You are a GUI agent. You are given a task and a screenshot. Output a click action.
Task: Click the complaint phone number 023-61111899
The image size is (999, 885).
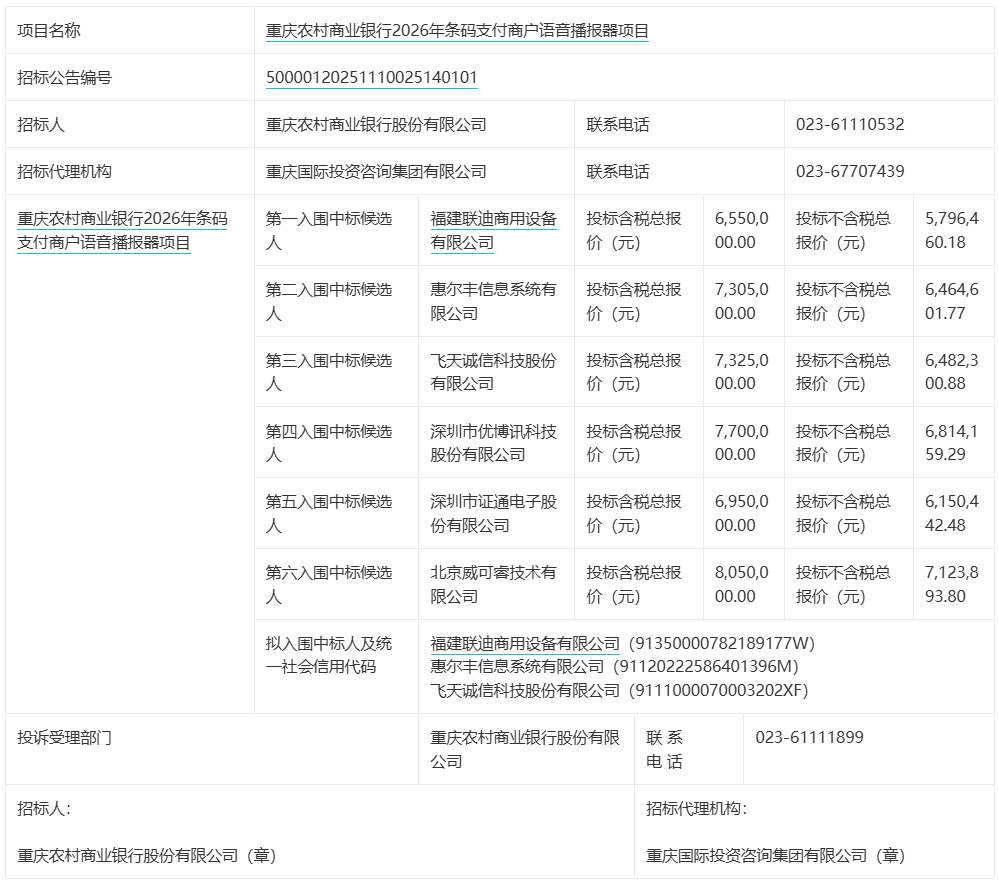click(x=809, y=738)
